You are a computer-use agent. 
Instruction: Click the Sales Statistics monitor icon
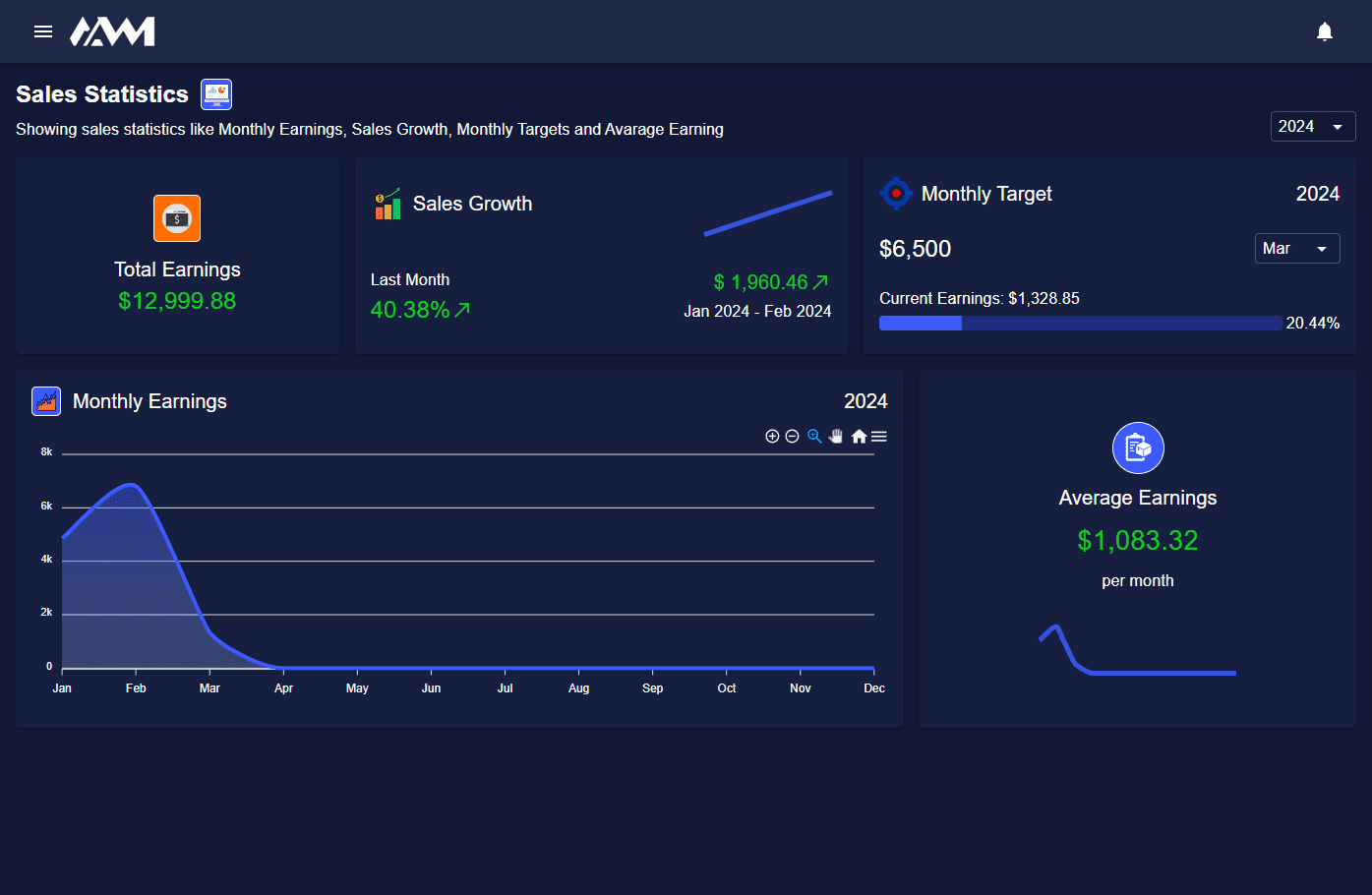tap(216, 94)
